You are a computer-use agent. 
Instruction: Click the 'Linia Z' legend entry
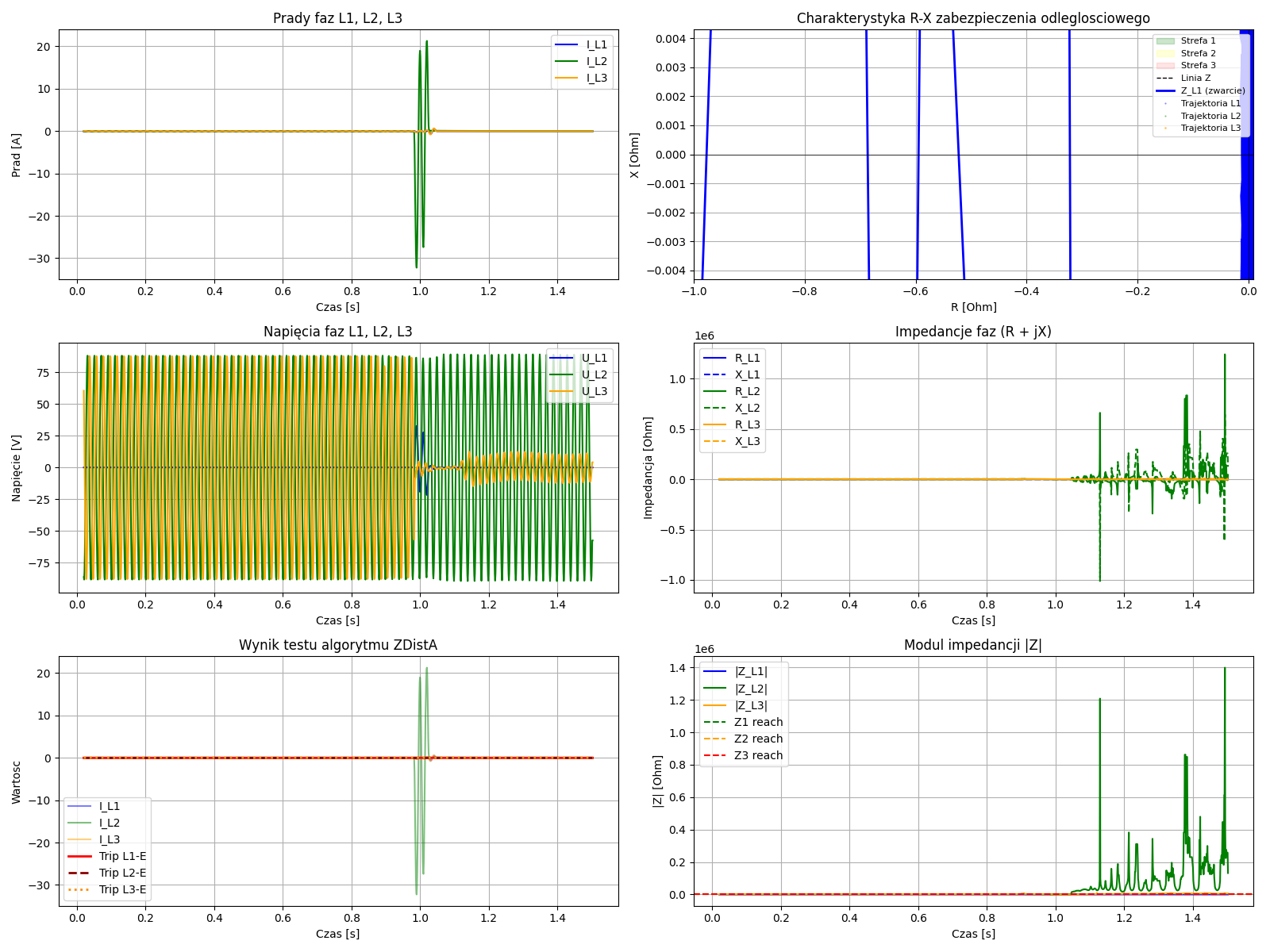(1195, 78)
